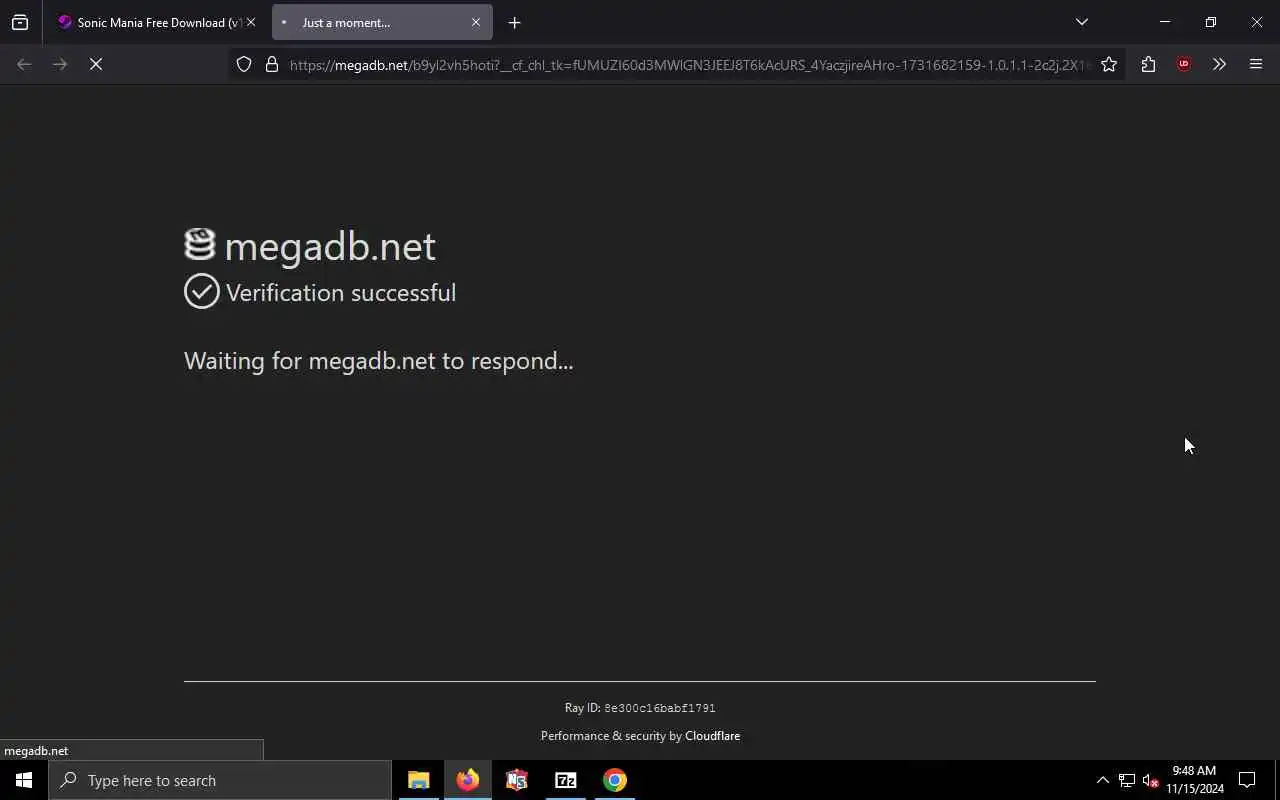Open the clock showing 9:48 AM
The height and width of the screenshot is (800, 1280).
tap(1194, 780)
